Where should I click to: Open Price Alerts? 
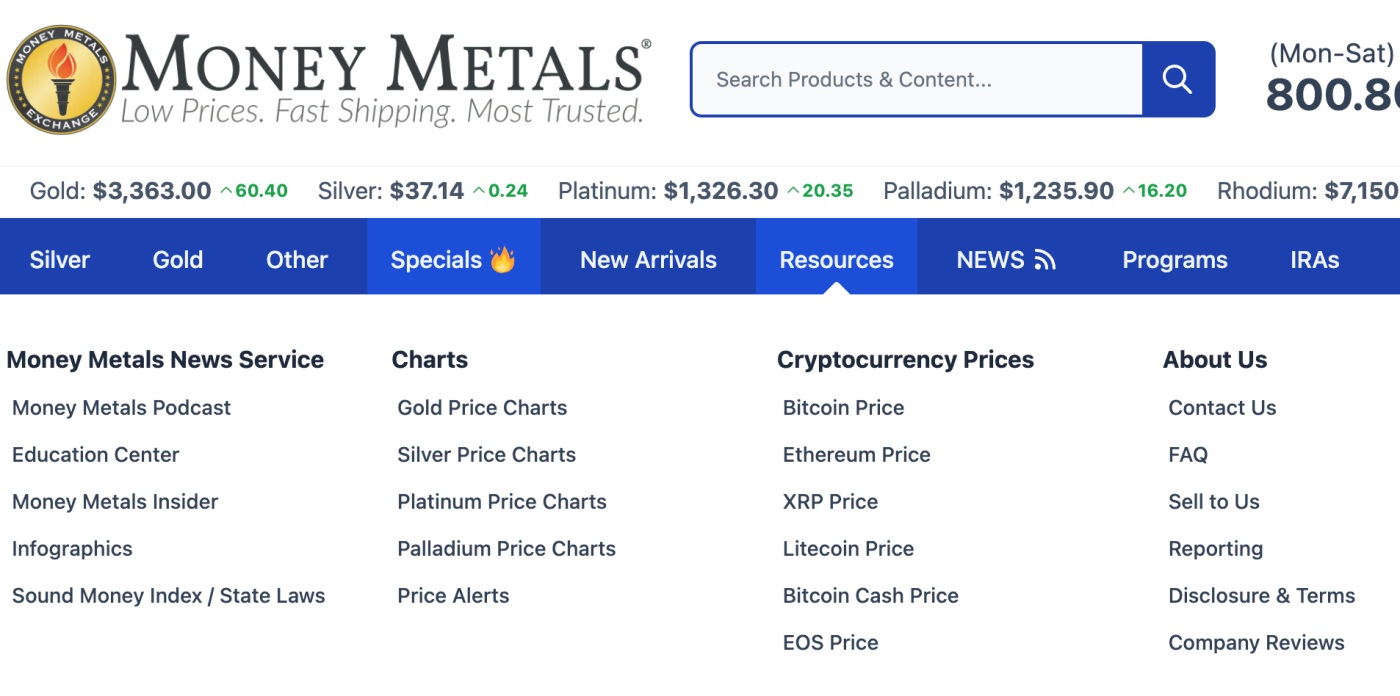click(453, 595)
